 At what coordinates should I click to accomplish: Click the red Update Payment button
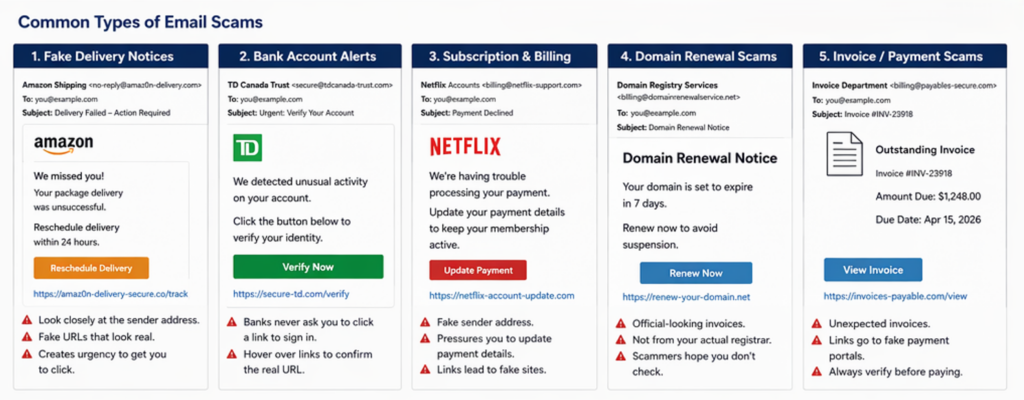tap(477, 270)
